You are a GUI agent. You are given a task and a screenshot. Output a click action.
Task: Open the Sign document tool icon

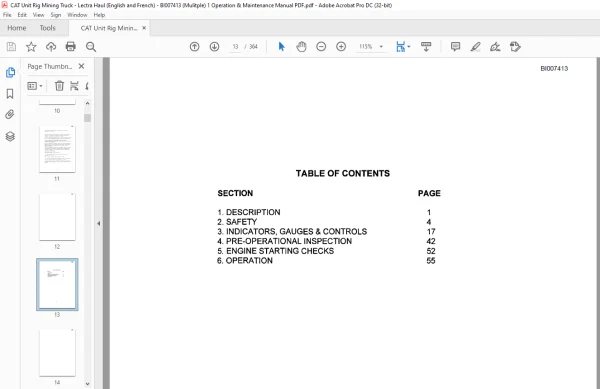pos(495,47)
